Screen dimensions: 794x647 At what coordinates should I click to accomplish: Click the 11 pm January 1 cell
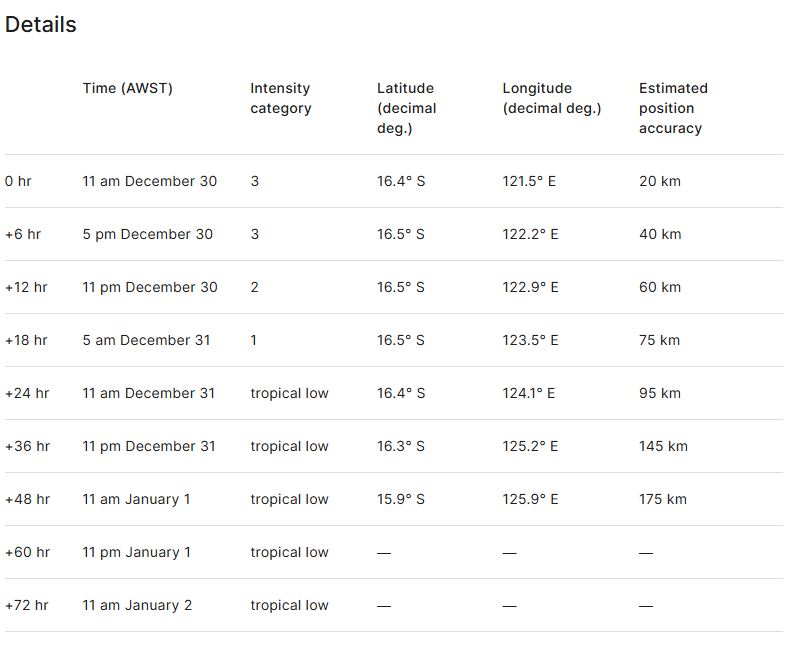[x=136, y=552]
